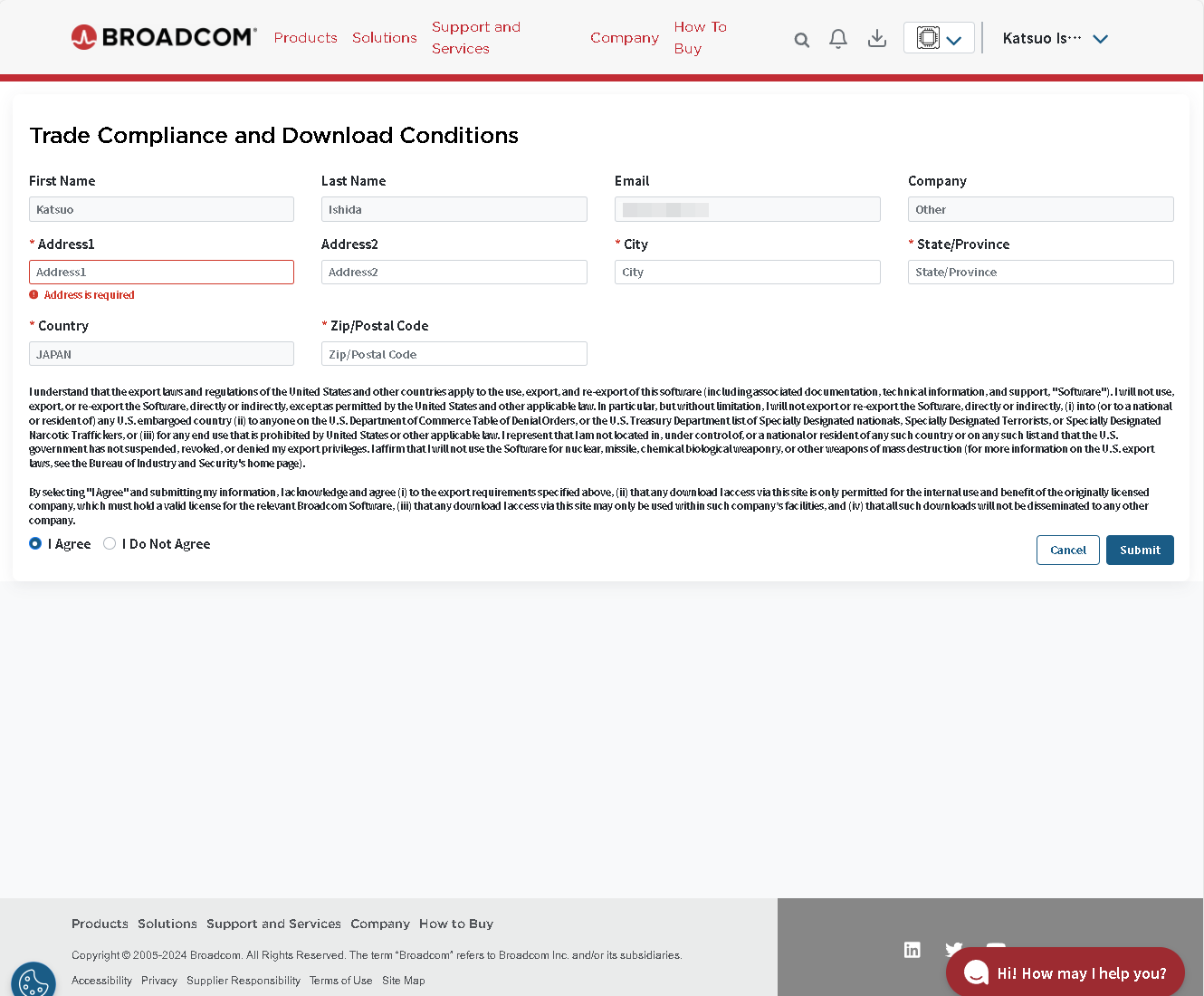This screenshot has height=996, width=1204.
Task: Click the Country field showing JAPAN
Action: (x=161, y=354)
